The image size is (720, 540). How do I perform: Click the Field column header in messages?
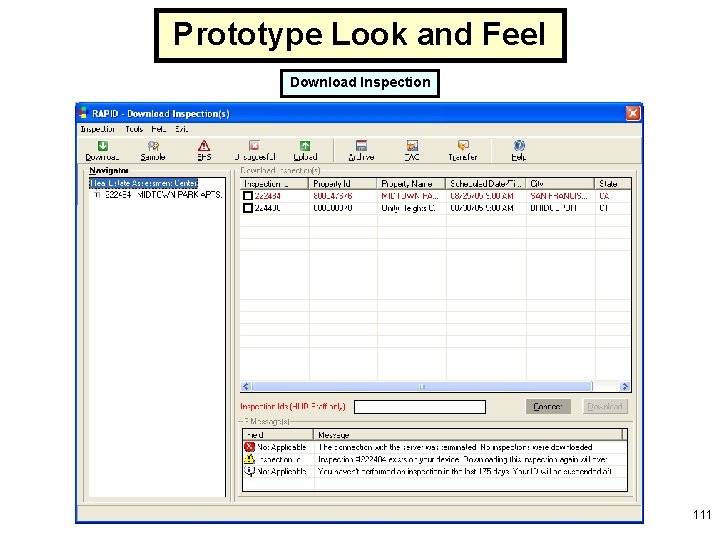278,435
